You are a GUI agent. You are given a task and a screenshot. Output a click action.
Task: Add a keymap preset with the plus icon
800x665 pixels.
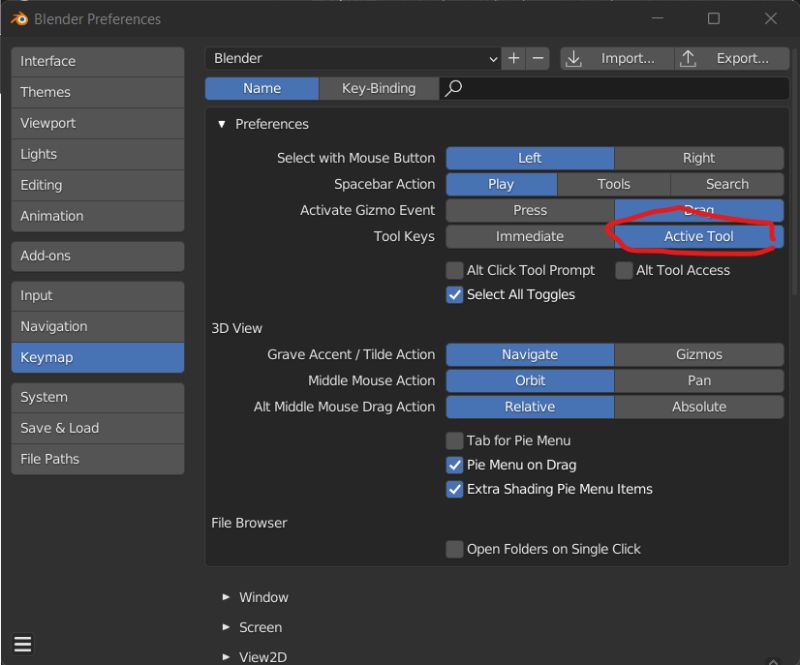coord(513,58)
